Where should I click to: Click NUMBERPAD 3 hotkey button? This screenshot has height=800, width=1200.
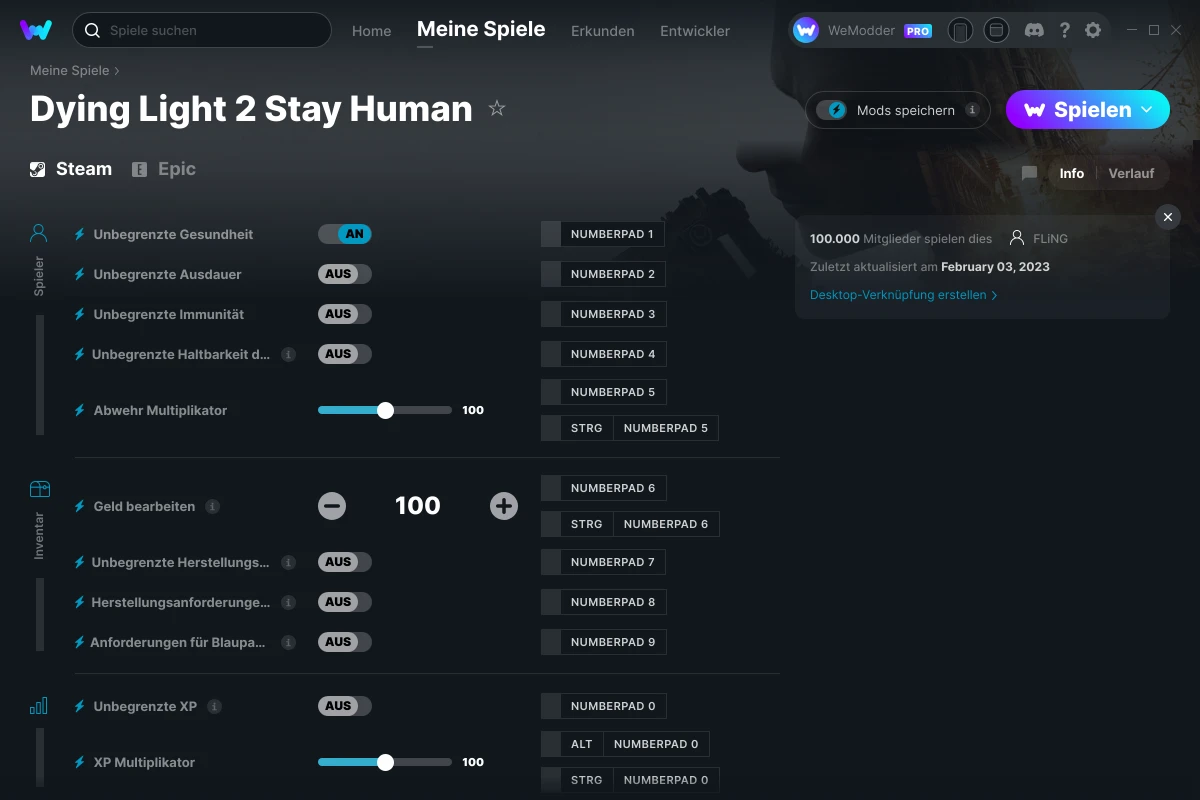click(603, 314)
